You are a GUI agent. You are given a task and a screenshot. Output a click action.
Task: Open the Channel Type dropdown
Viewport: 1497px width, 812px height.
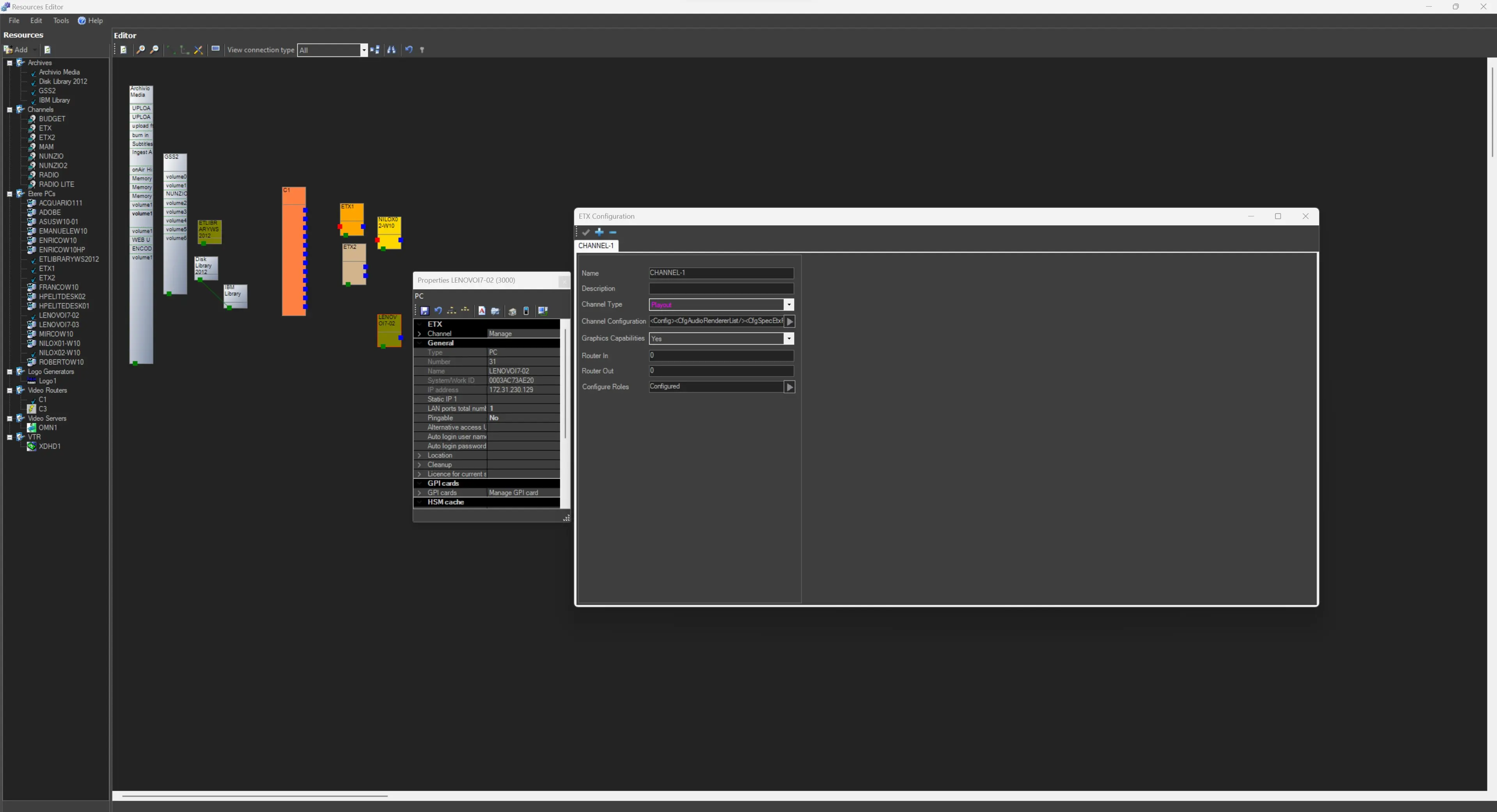point(789,305)
